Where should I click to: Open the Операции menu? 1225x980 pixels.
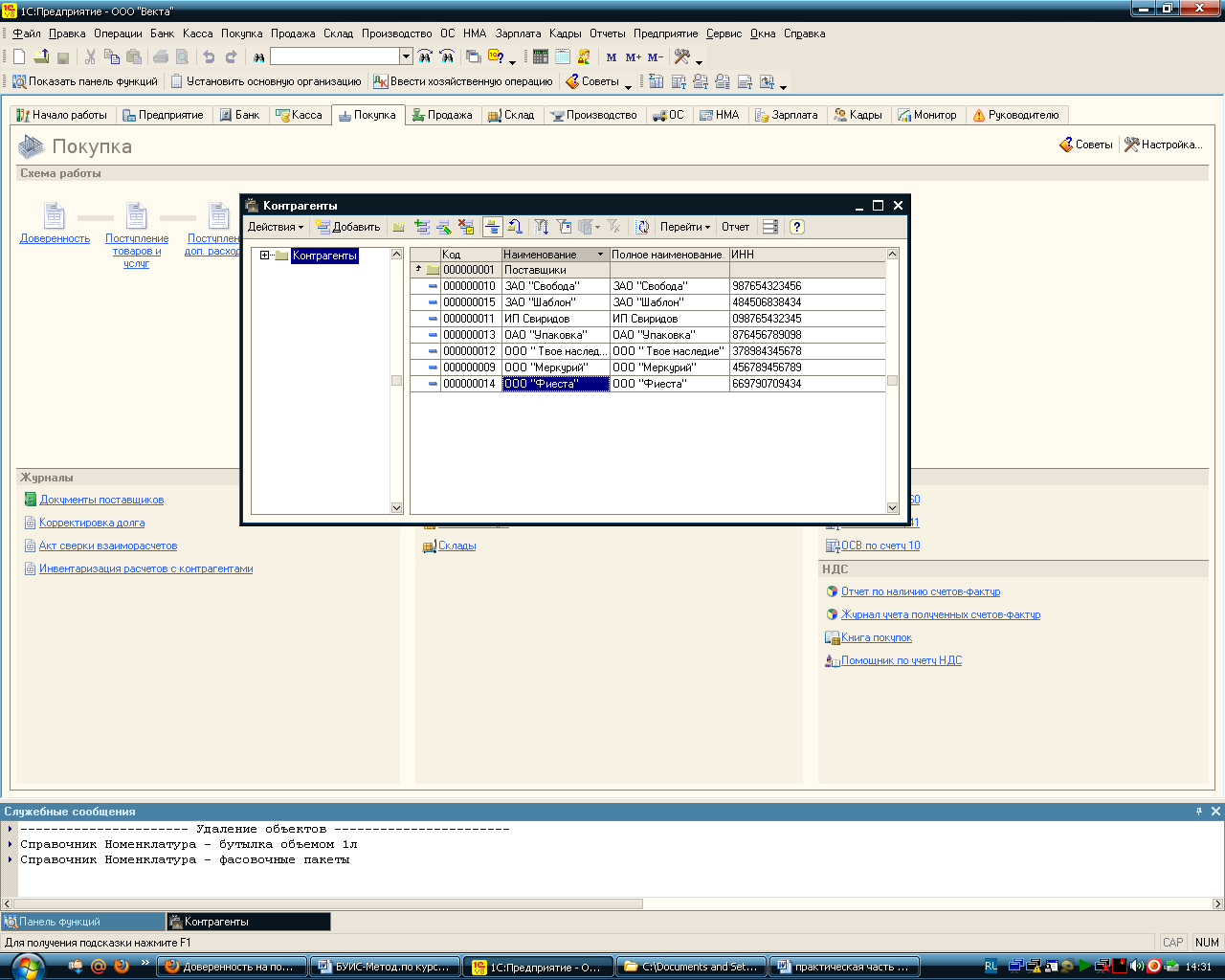[x=118, y=33]
